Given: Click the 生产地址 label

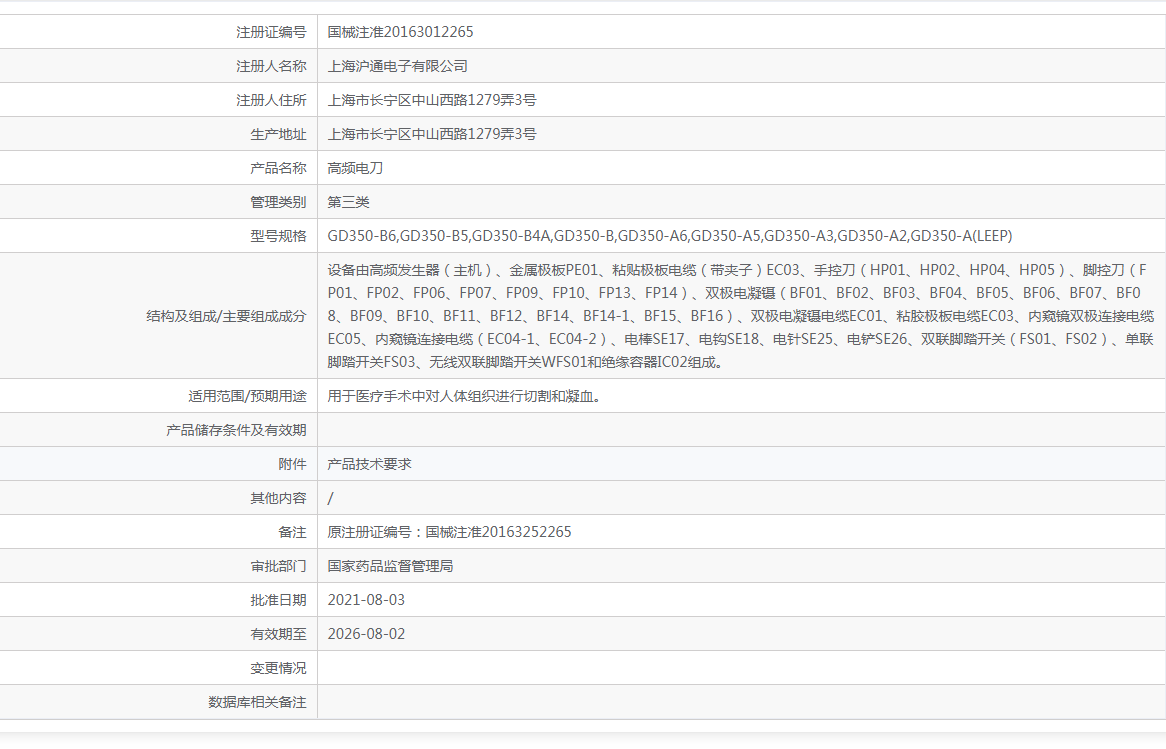Looking at the screenshot, I should 278,135.
